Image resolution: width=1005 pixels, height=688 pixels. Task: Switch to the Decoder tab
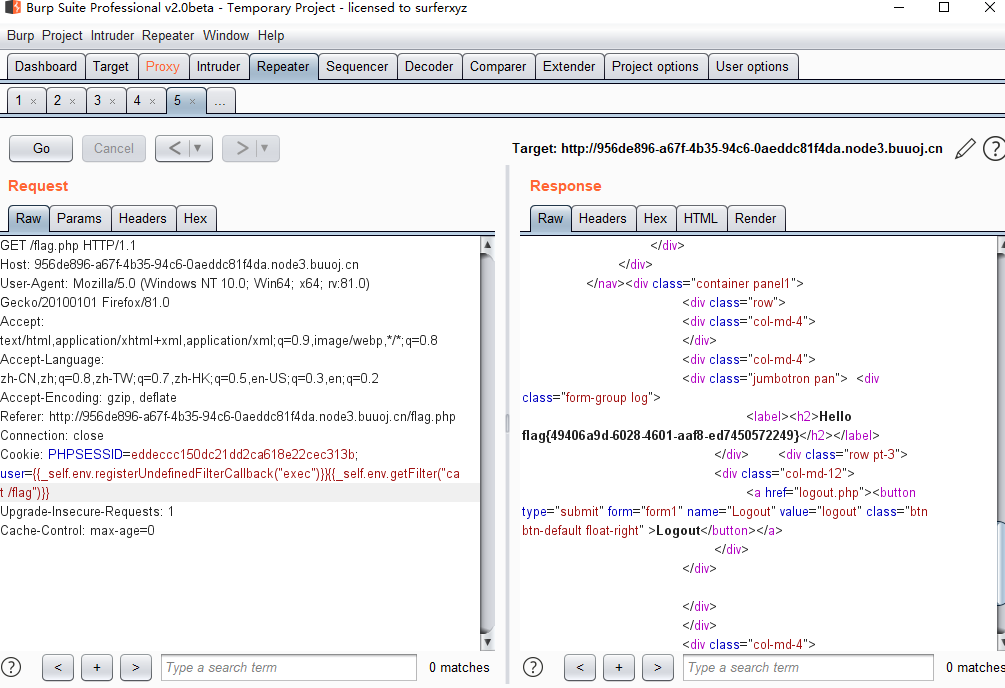click(x=429, y=67)
